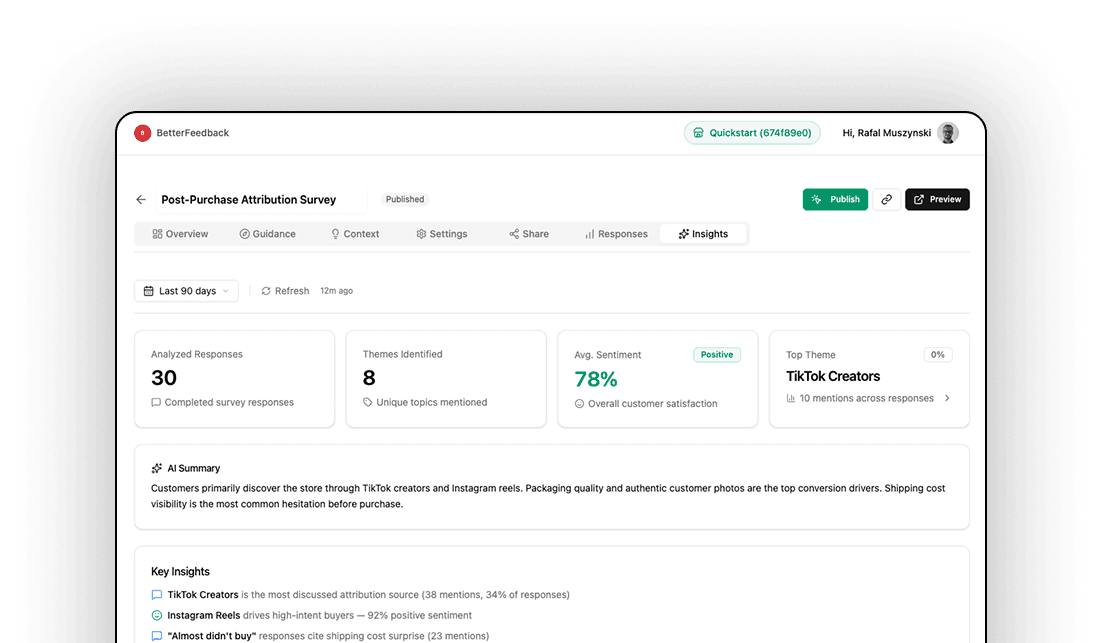
Task: Open the survey Preview
Action: point(937,200)
